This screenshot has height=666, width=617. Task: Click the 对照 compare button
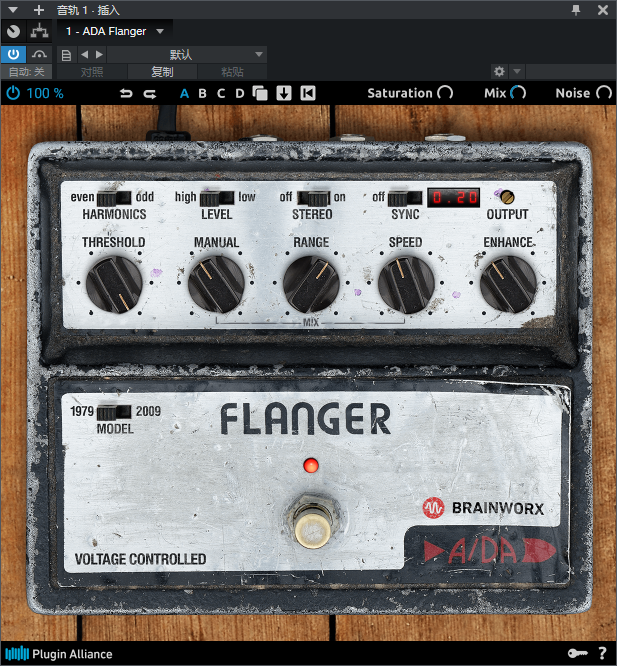tap(92, 72)
